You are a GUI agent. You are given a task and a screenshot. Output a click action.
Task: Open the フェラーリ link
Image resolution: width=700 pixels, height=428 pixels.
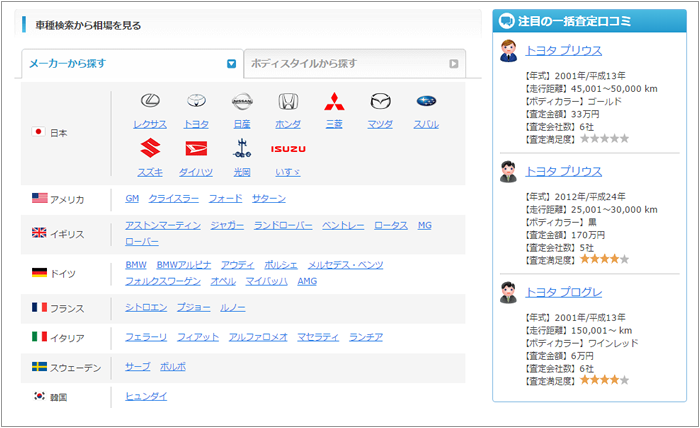(x=146, y=337)
